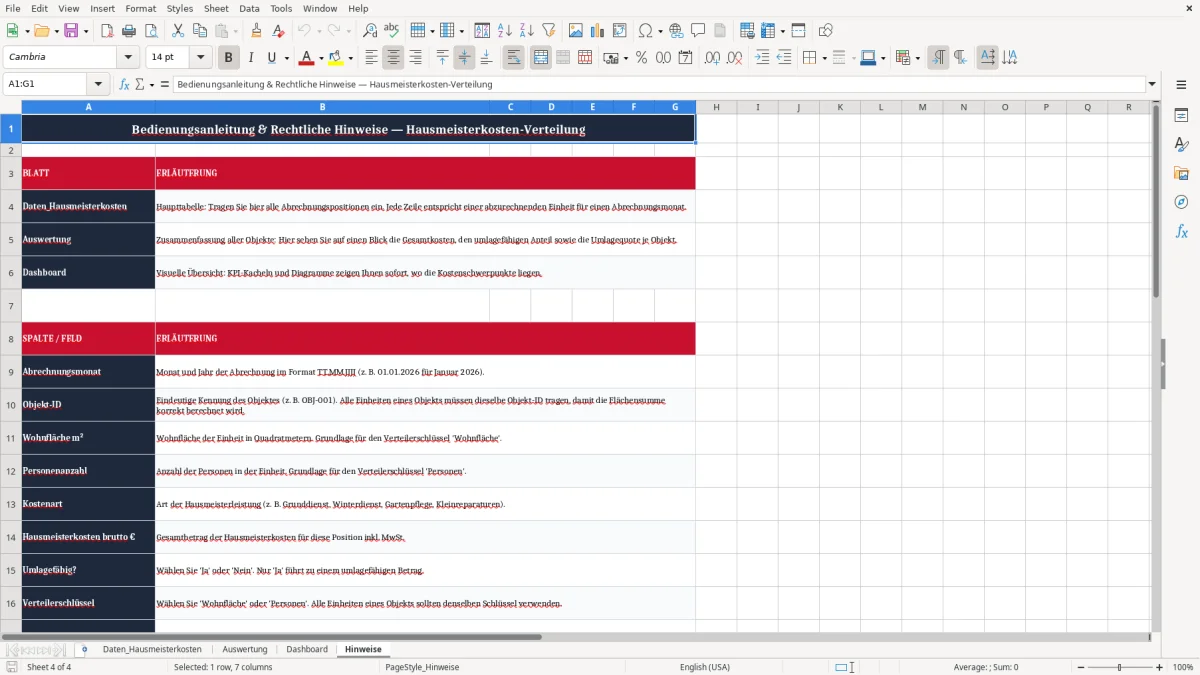Run the spelling check
This screenshot has height=675, width=1200.
point(391,31)
